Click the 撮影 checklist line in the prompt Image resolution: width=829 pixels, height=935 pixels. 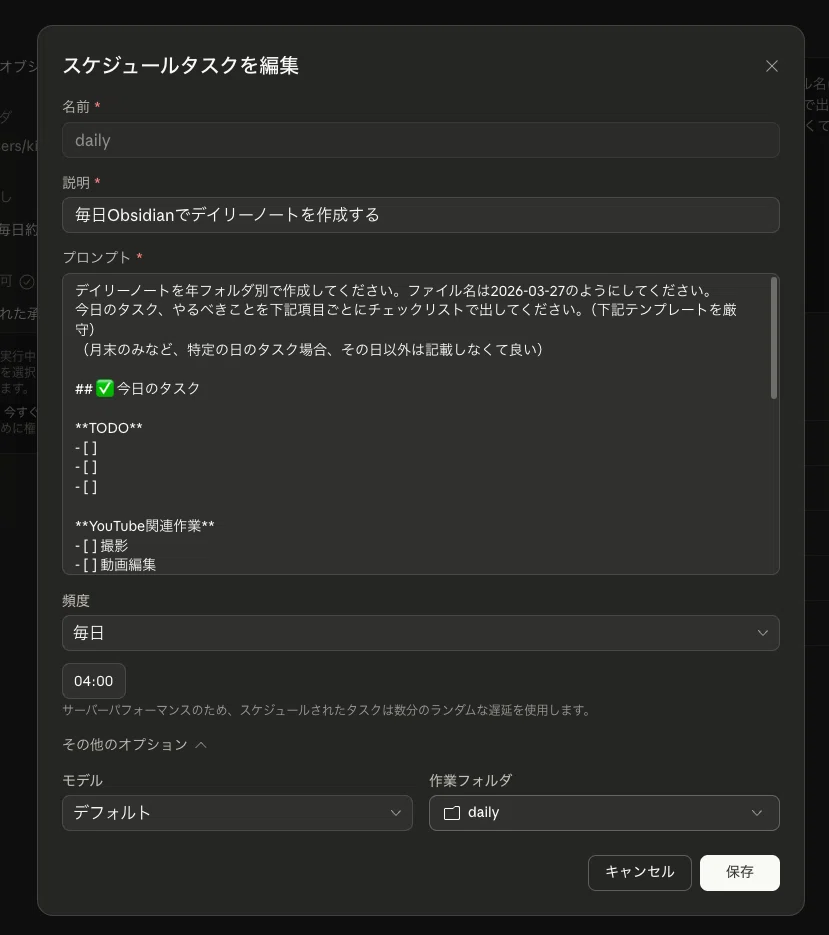tap(102, 546)
